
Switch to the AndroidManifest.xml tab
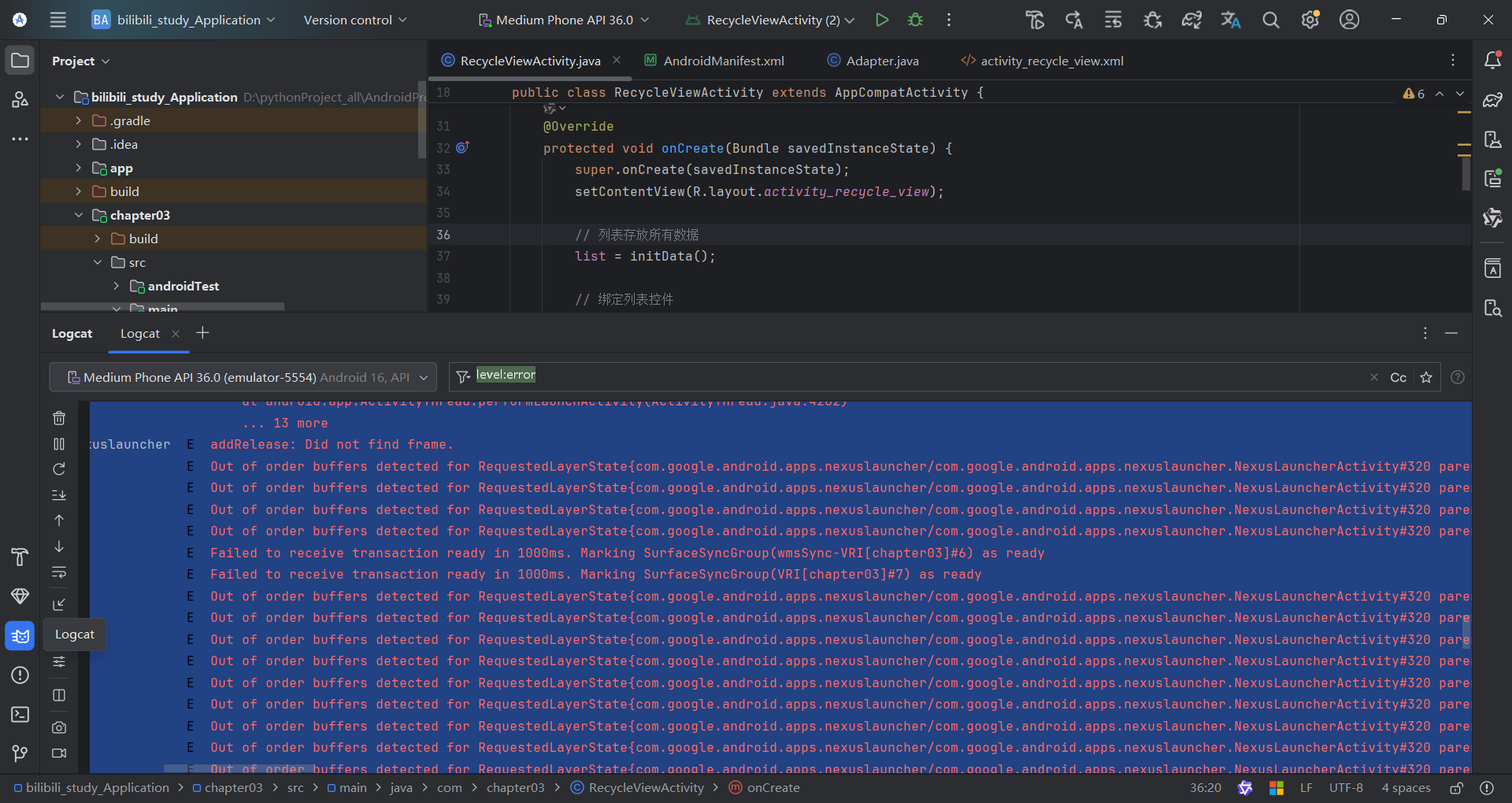point(723,61)
